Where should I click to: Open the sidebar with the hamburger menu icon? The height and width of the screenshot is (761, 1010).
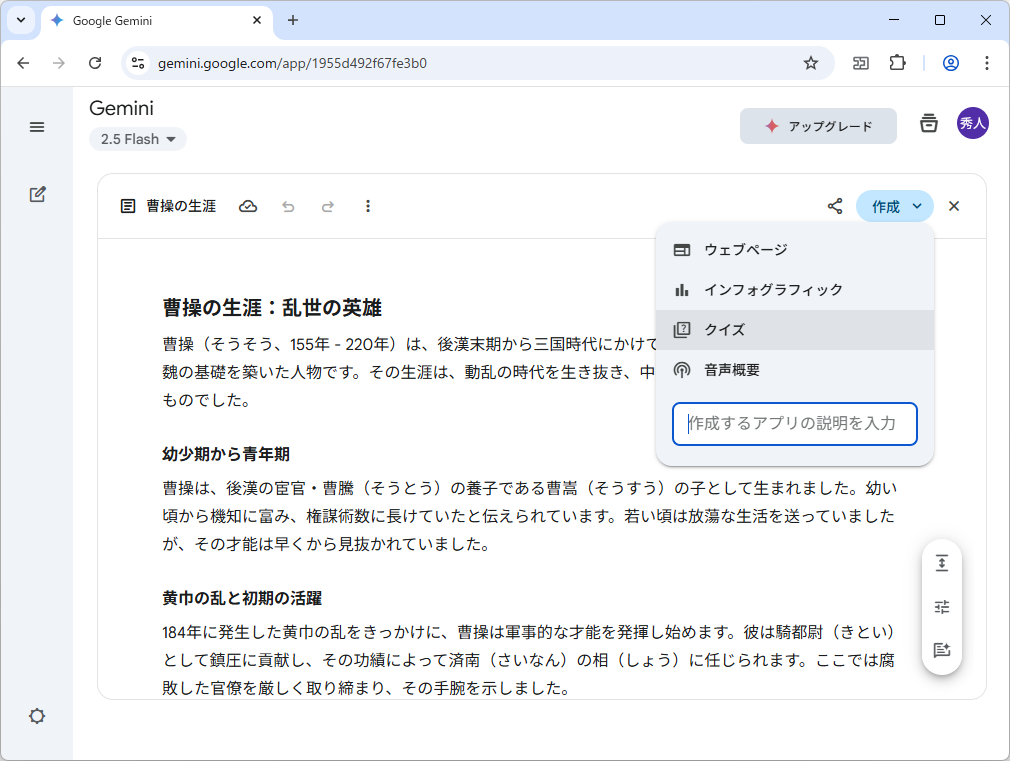tap(37, 127)
